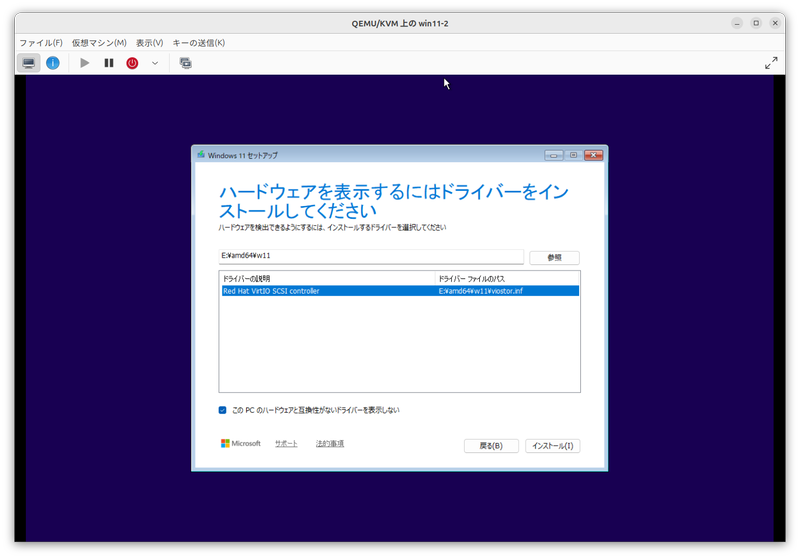The image size is (800, 558).
Task: Switch VM viewer to fullscreen
Action: point(771,63)
